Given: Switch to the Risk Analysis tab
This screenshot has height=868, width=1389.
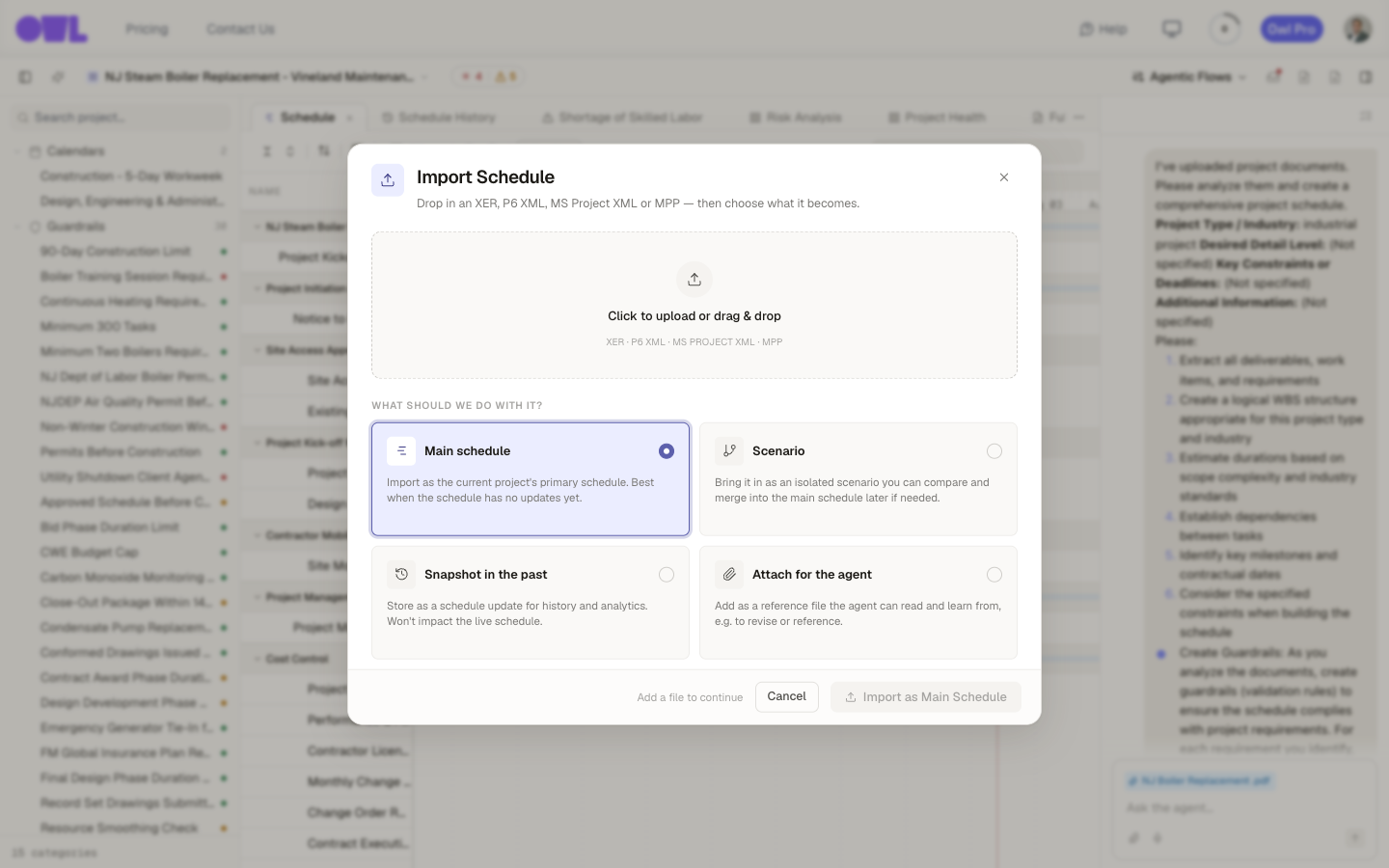Looking at the screenshot, I should (796, 118).
